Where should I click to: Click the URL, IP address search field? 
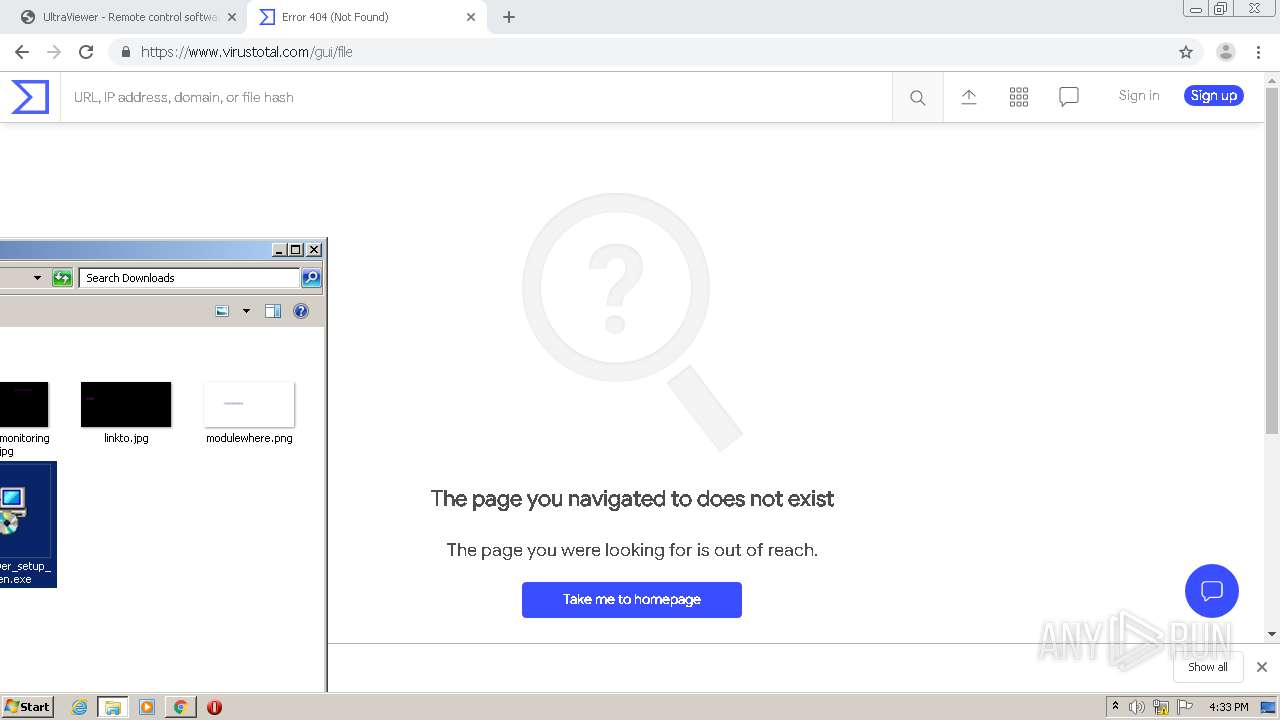click(476, 97)
